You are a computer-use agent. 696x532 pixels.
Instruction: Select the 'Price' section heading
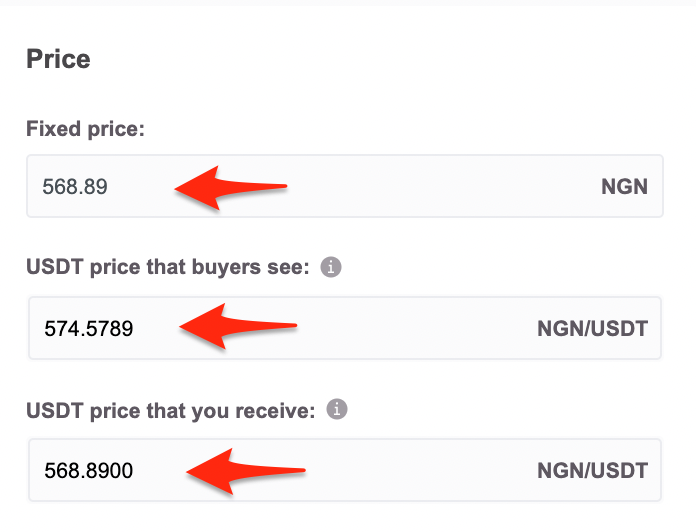[58, 59]
